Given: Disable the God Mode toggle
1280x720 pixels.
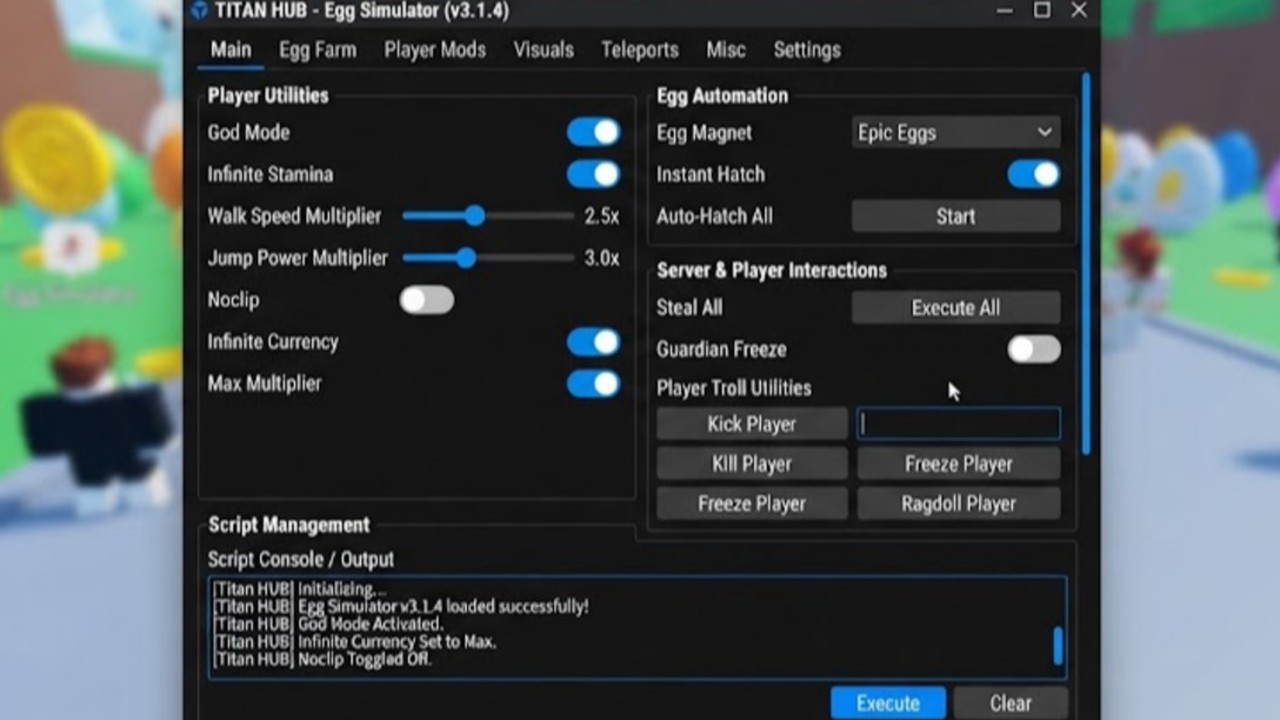Looking at the screenshot, I should point(594,132).
